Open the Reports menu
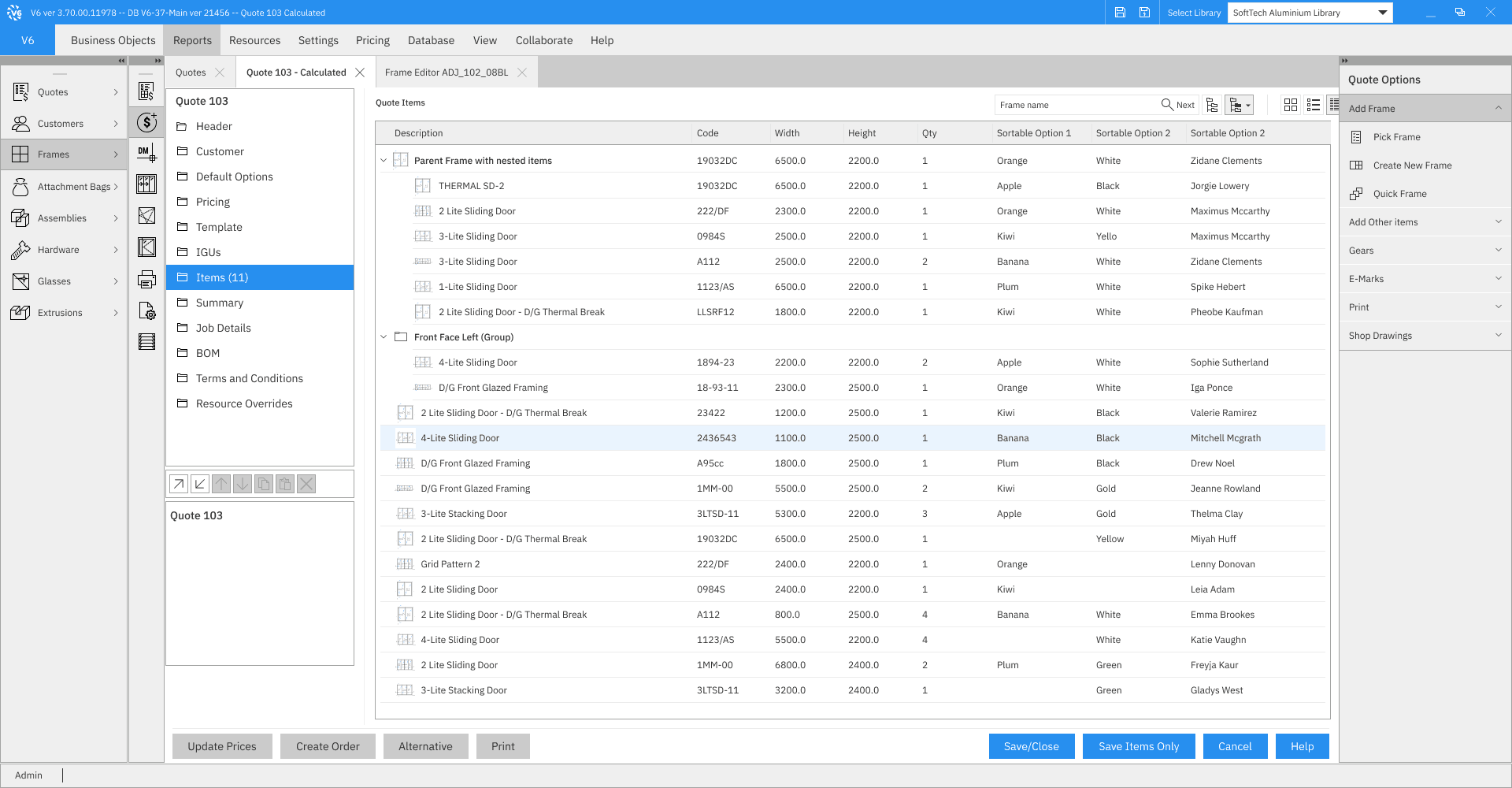The height and width of the screenshot is (788, 1512). (192, 40)
